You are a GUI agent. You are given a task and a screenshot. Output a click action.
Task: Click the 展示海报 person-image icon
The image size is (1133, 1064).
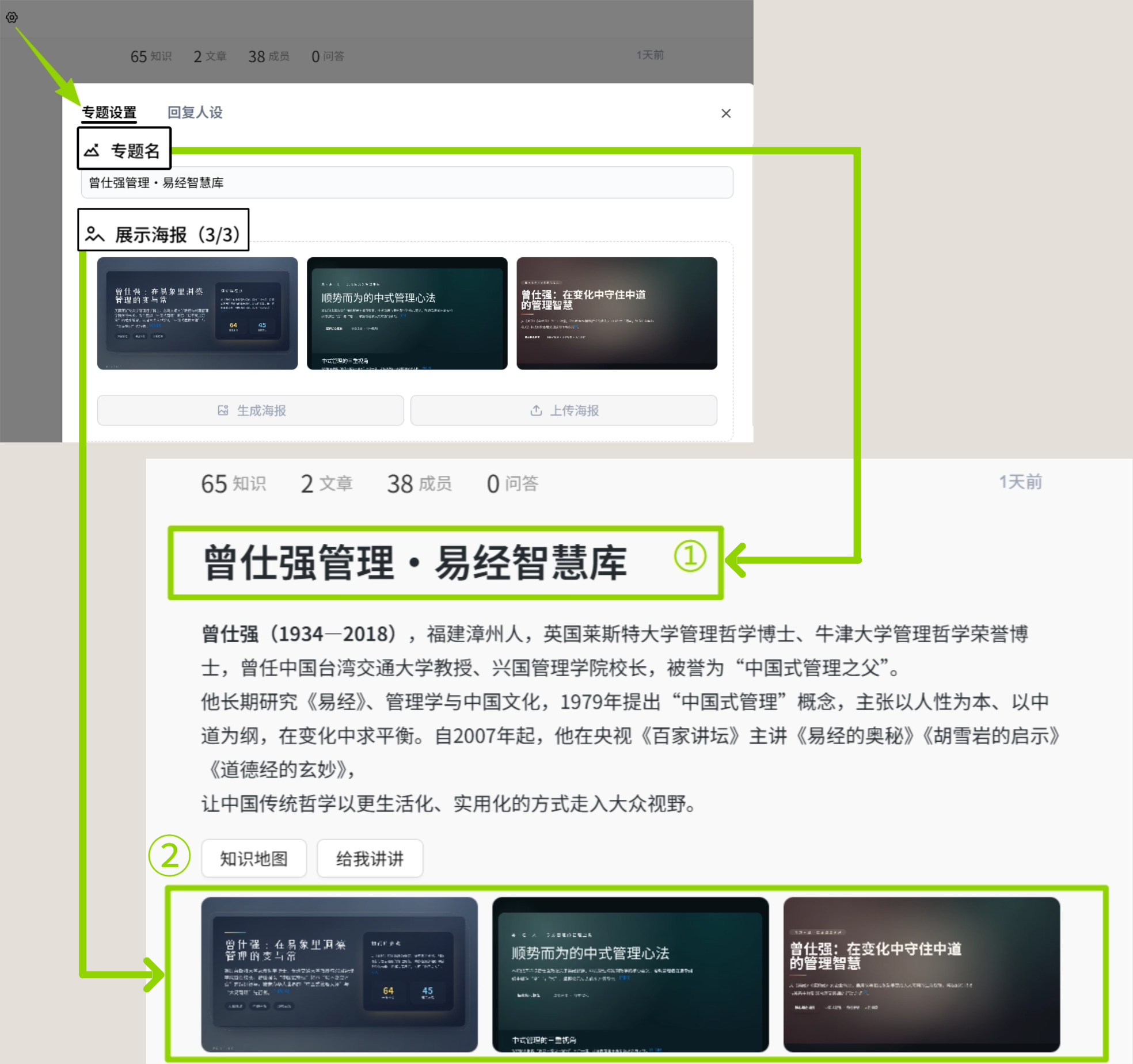[x=94, y=234]
